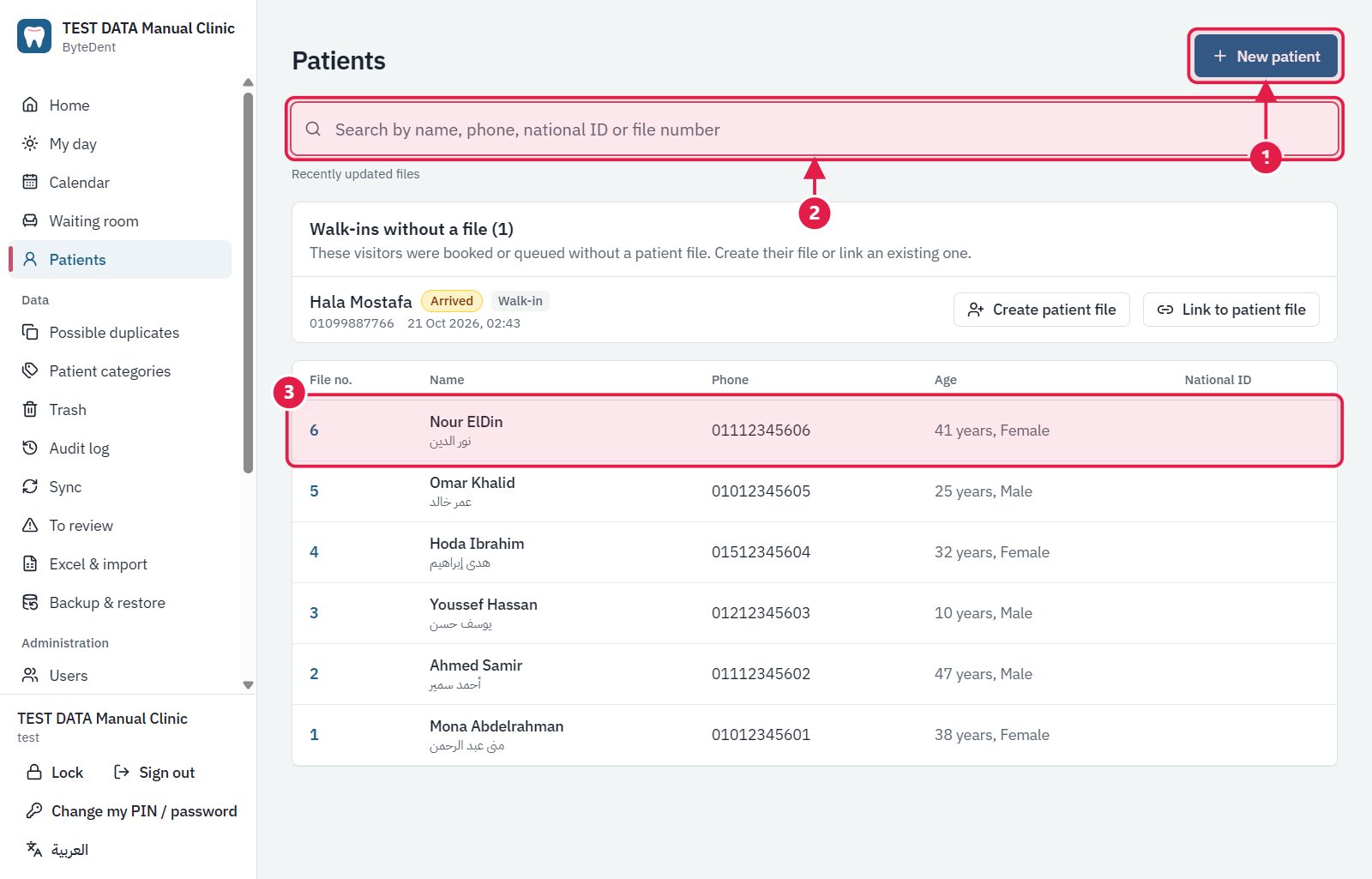Open Nour ElDin patient row
The height and width of the screenshot is (879, 1372).
(815, 430)
